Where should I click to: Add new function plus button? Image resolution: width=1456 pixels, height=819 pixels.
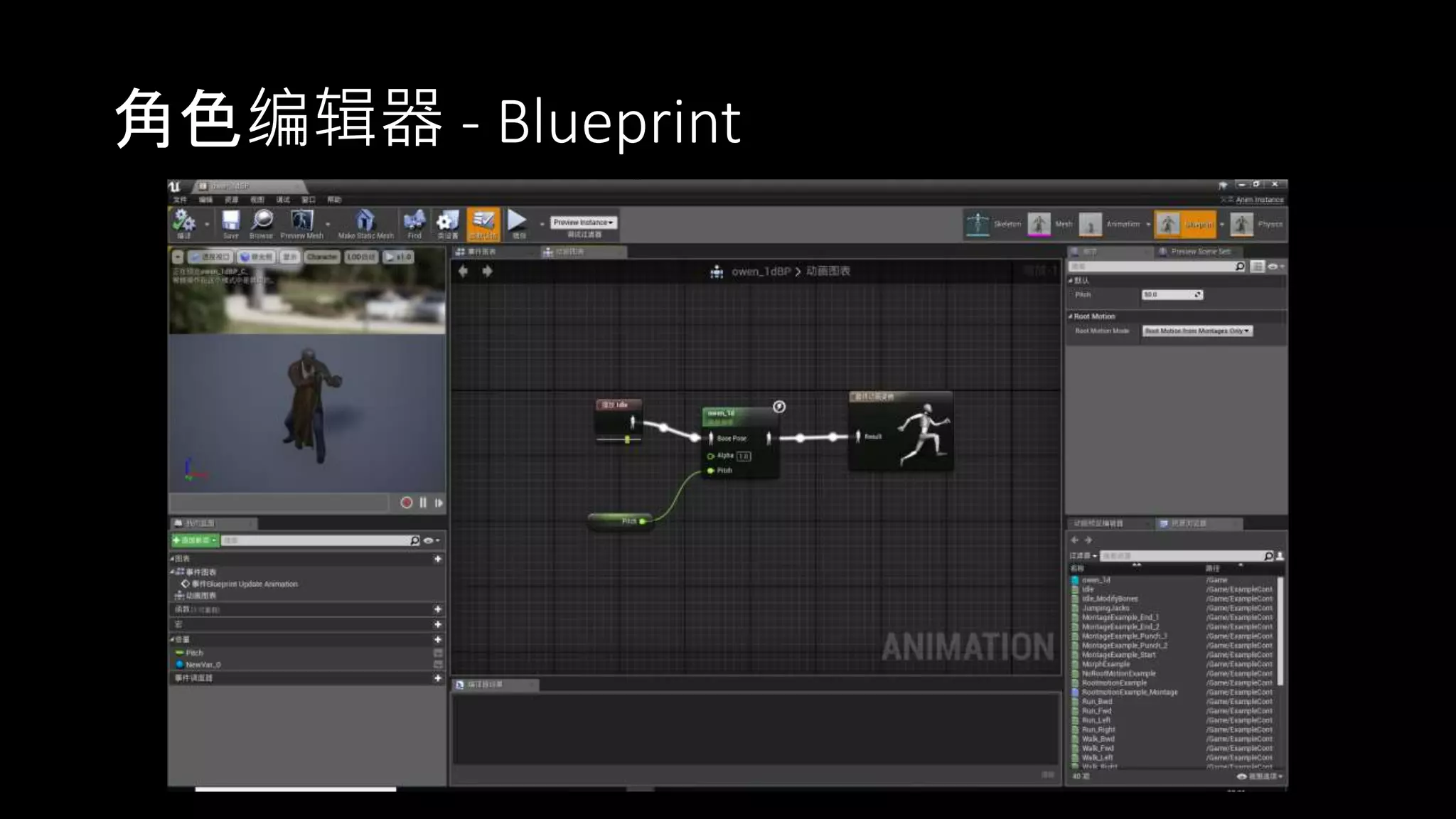[438, 609]
